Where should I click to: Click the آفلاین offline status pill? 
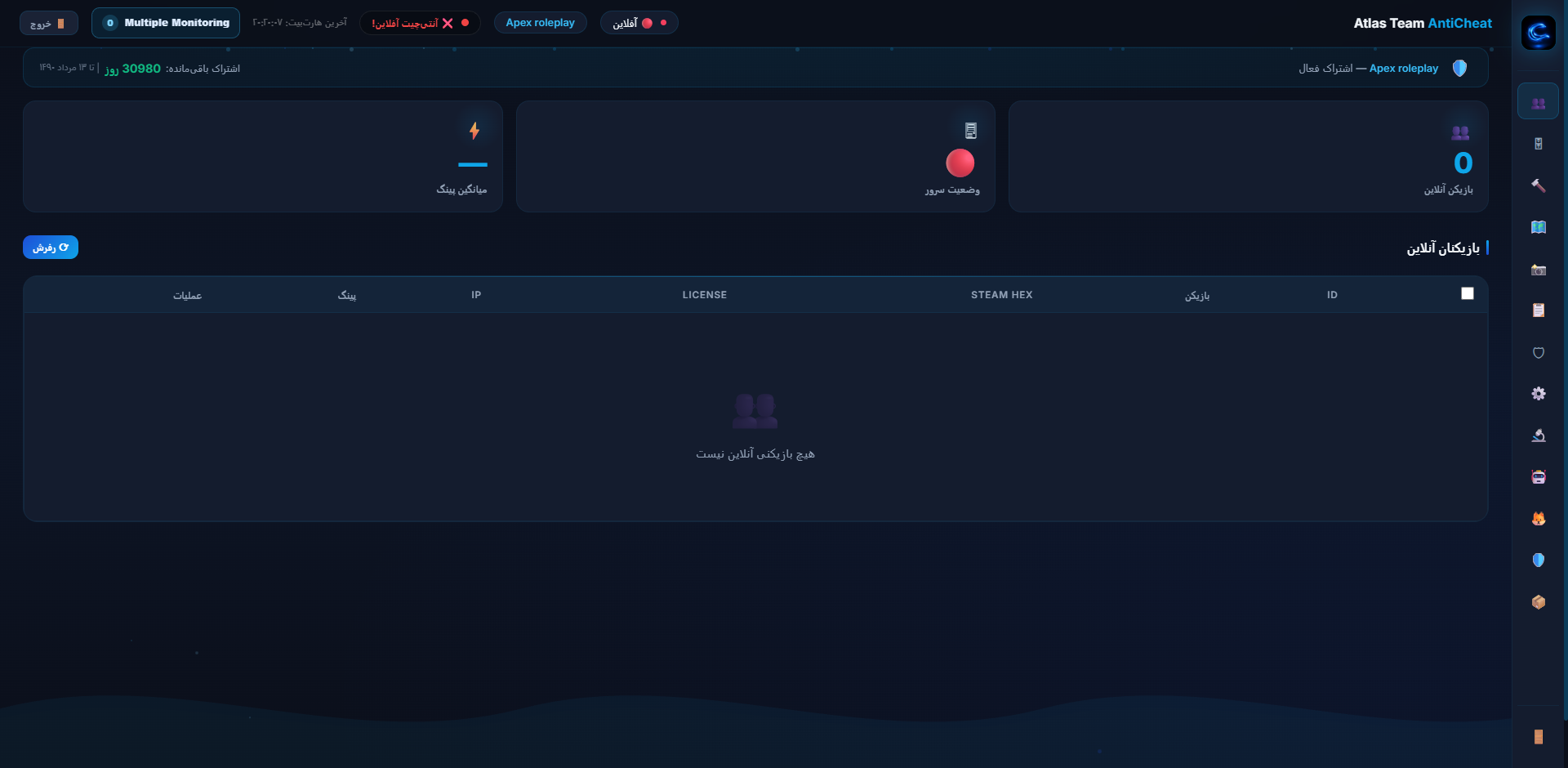coord(639,23)
